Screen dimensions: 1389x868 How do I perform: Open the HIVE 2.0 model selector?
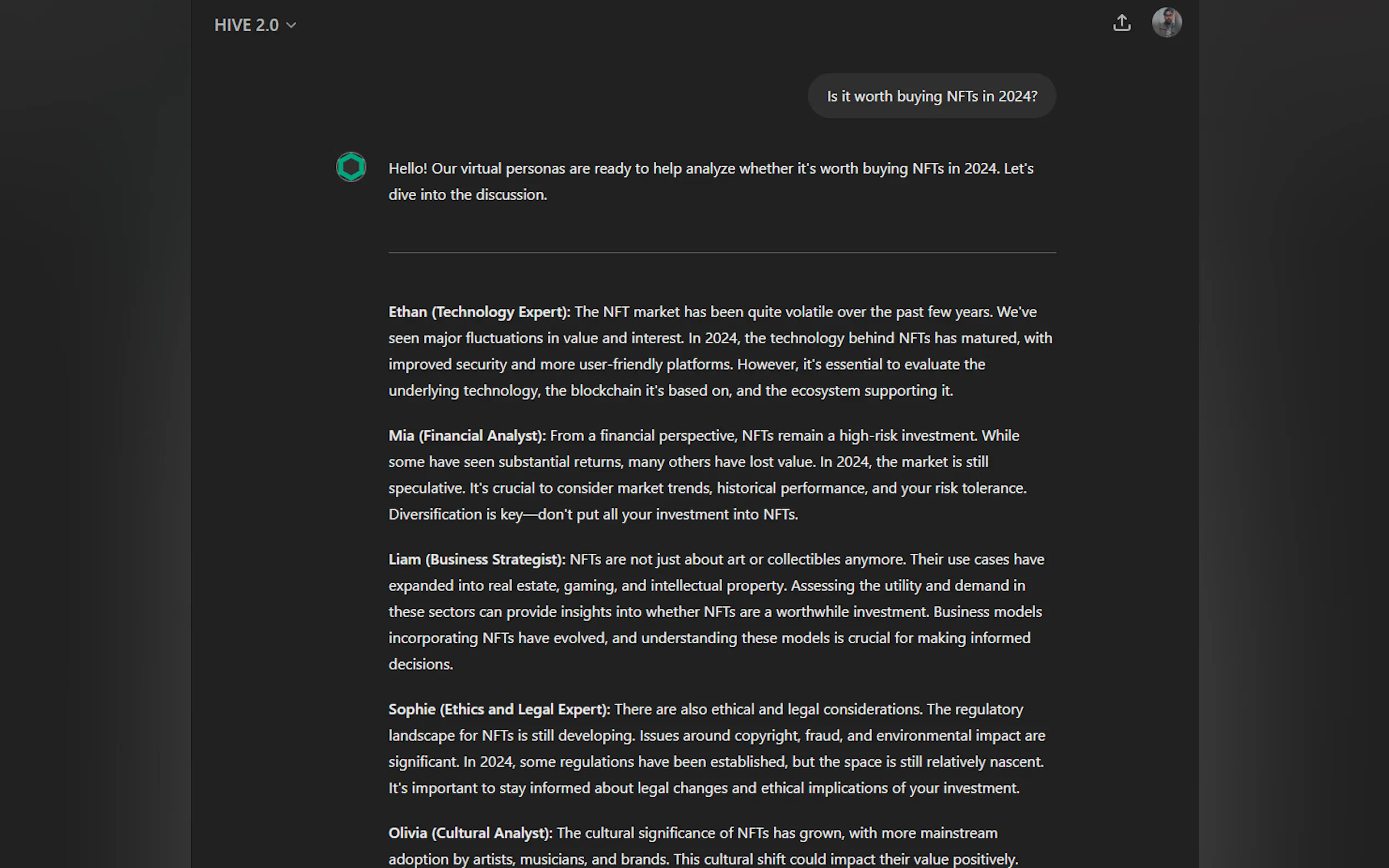pyautogui.click(x=246, y=25)
